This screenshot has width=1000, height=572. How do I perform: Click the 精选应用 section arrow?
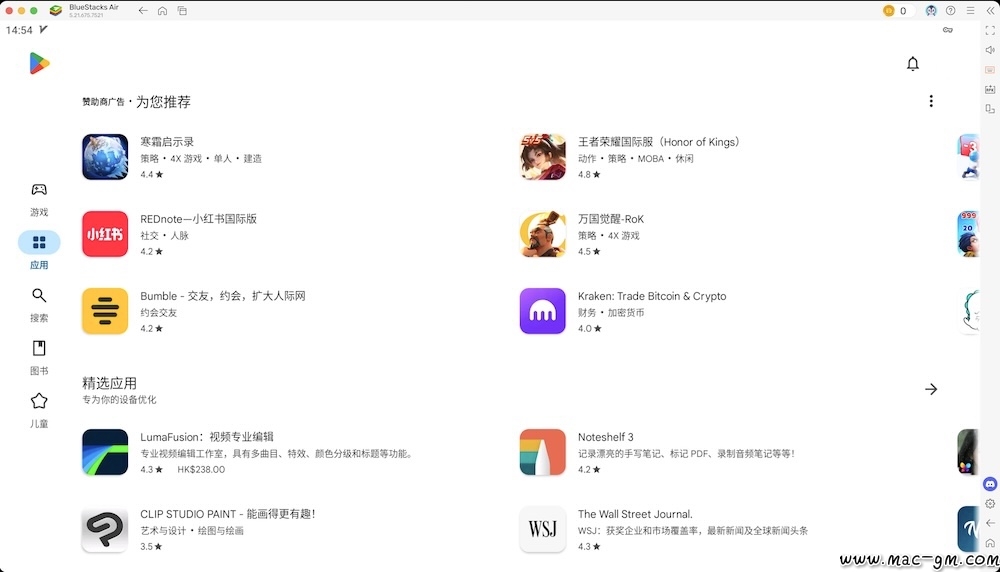click(931, 389)
